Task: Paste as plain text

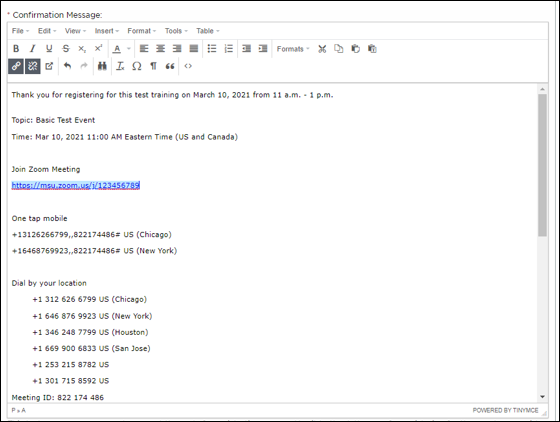Action: (x=372, y=49)
